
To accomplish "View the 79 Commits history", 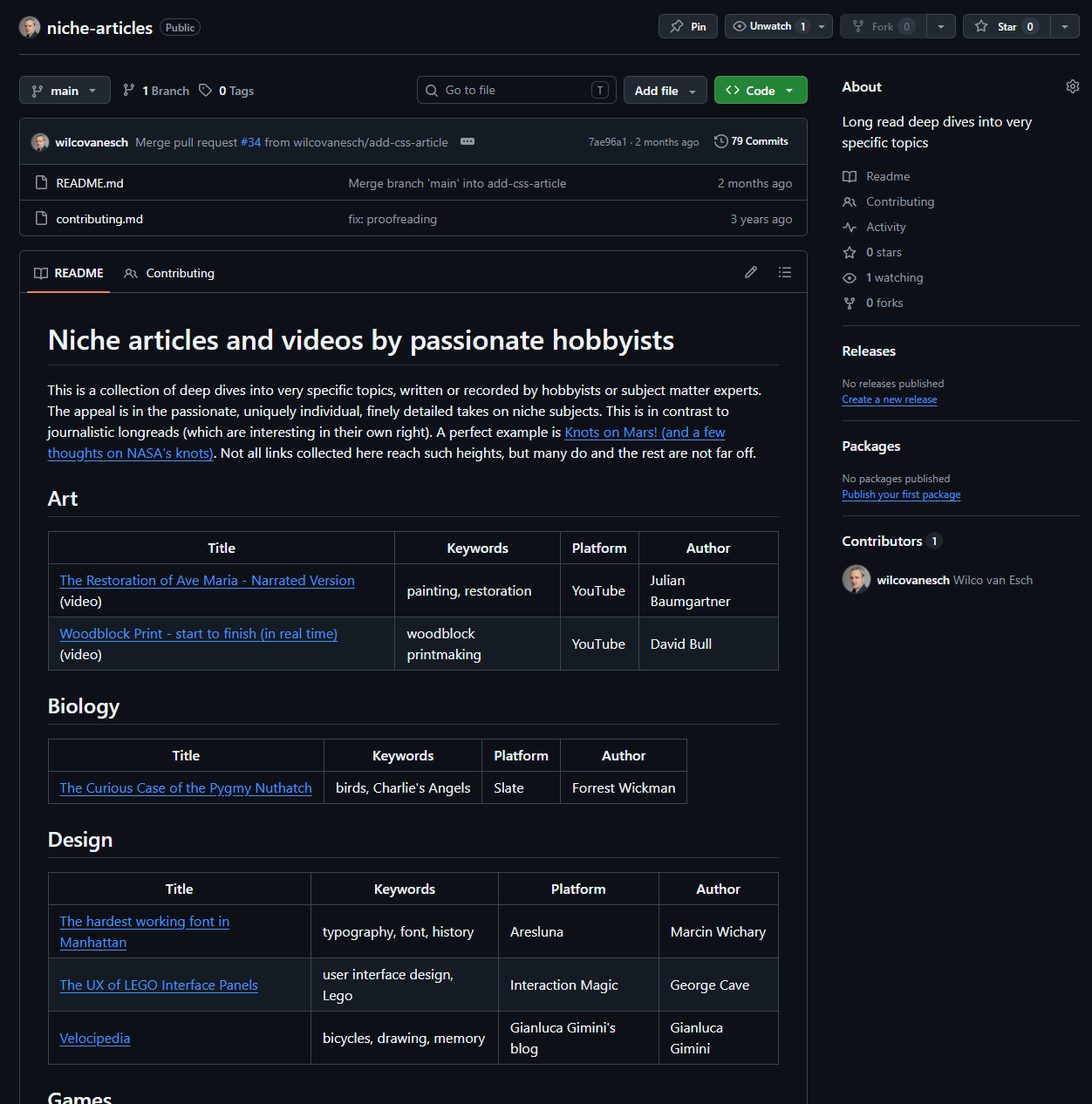I will (751, 141).
